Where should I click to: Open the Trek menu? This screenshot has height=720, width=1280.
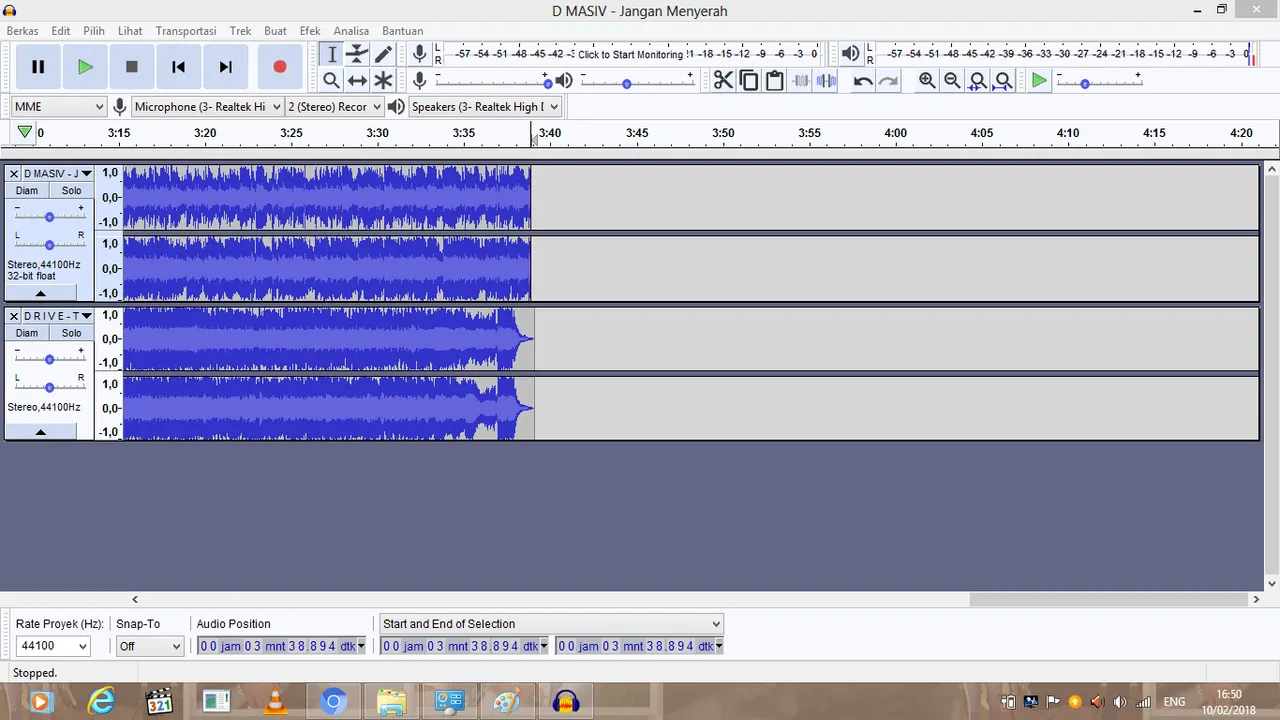tap(240, 31)
